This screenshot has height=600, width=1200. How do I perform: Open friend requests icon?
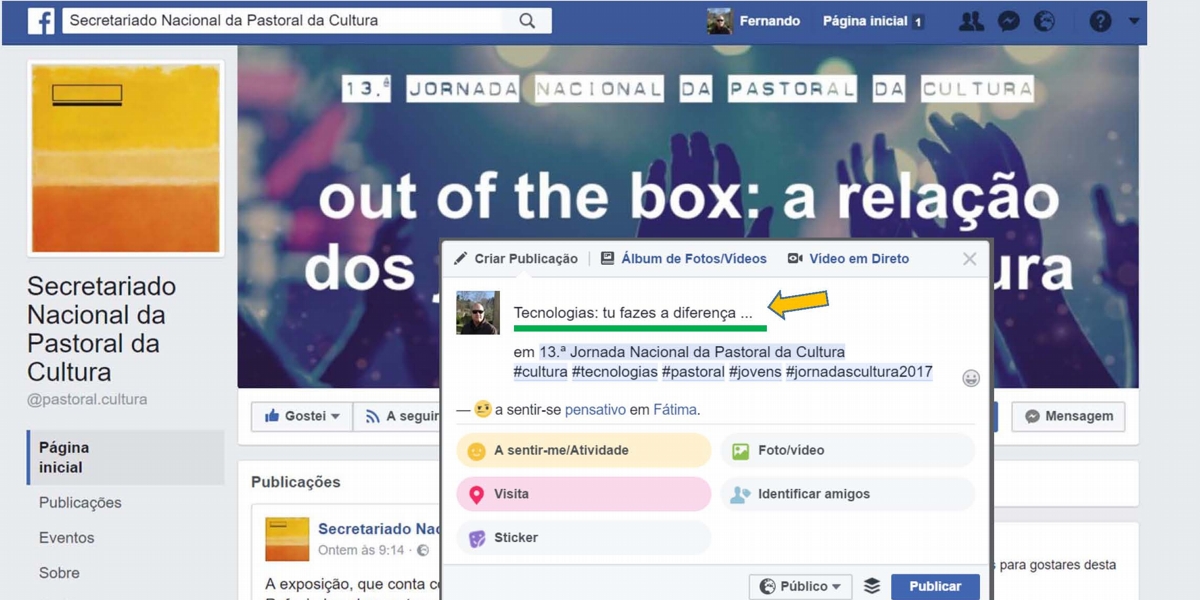point(970,21)
